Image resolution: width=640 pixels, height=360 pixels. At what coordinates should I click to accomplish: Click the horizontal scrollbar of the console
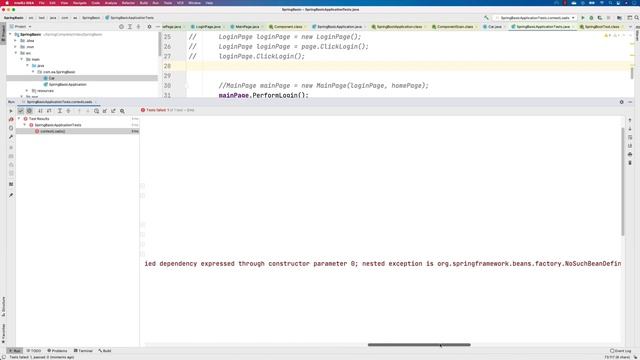pos(419,345)
